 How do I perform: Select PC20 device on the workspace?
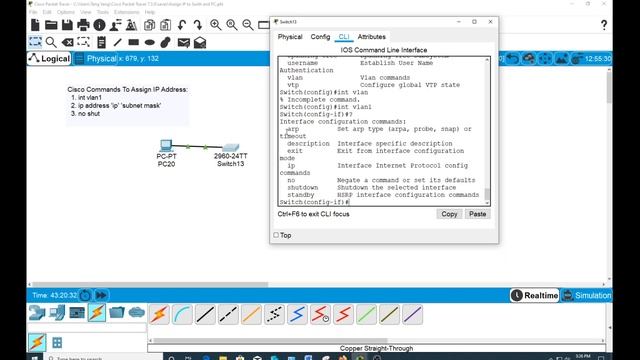click(166, 146)
